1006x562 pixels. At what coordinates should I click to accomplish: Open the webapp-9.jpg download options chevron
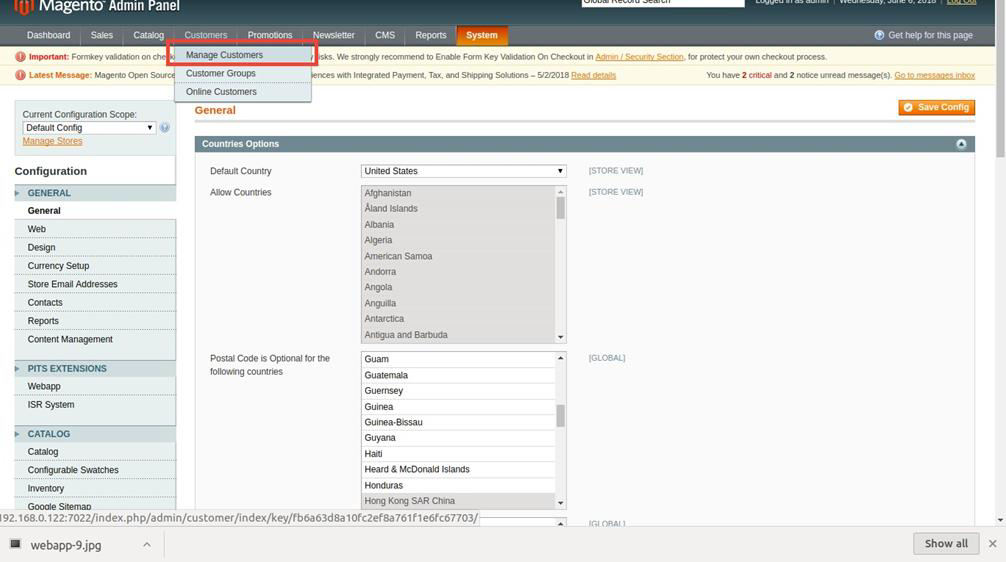(146, 545)
